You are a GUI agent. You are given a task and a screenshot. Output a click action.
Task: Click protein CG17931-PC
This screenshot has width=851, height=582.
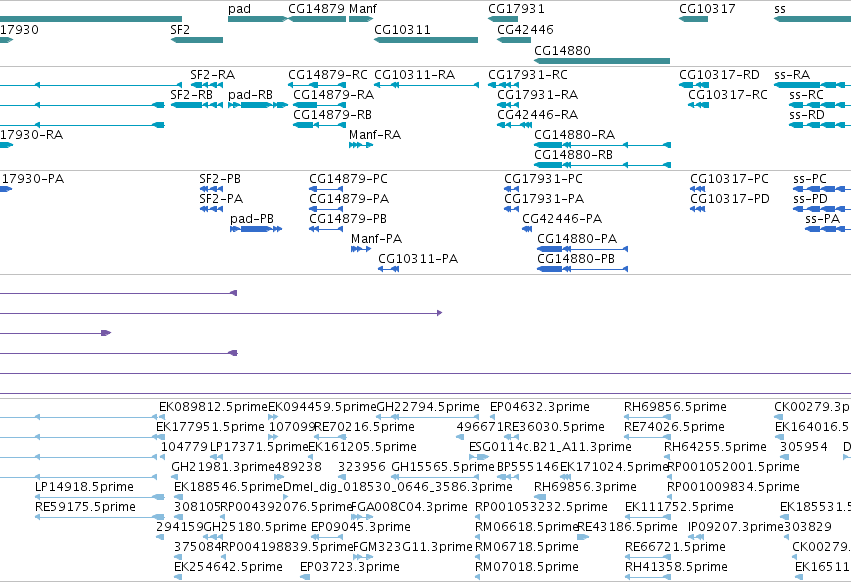pos(511,189)
